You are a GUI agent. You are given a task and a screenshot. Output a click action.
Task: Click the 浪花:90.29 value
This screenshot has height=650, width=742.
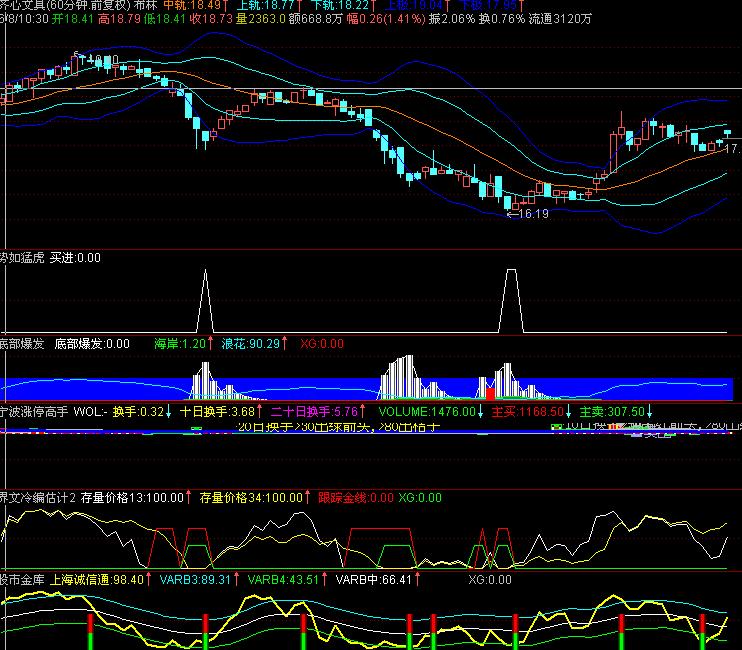pyautogui.click(x=251, y=344)
